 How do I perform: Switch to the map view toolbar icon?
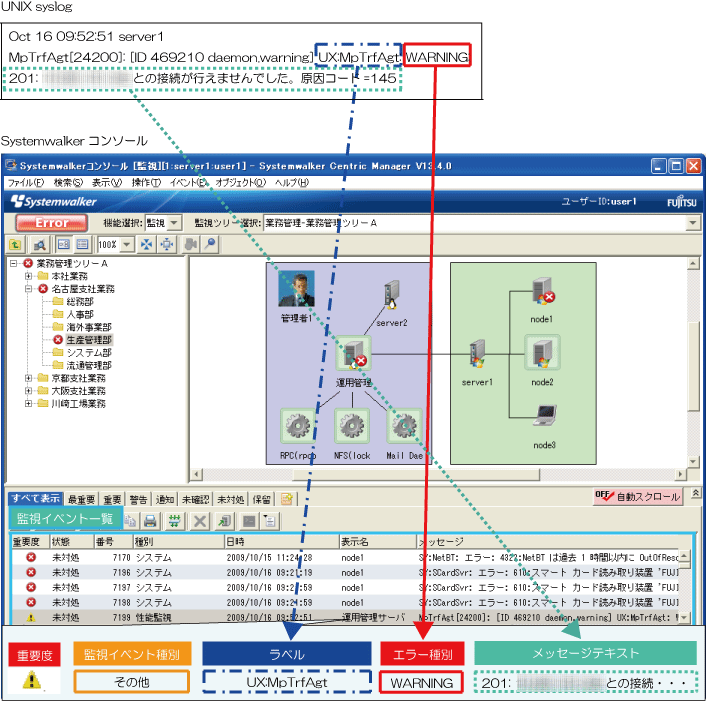point(63,244)
